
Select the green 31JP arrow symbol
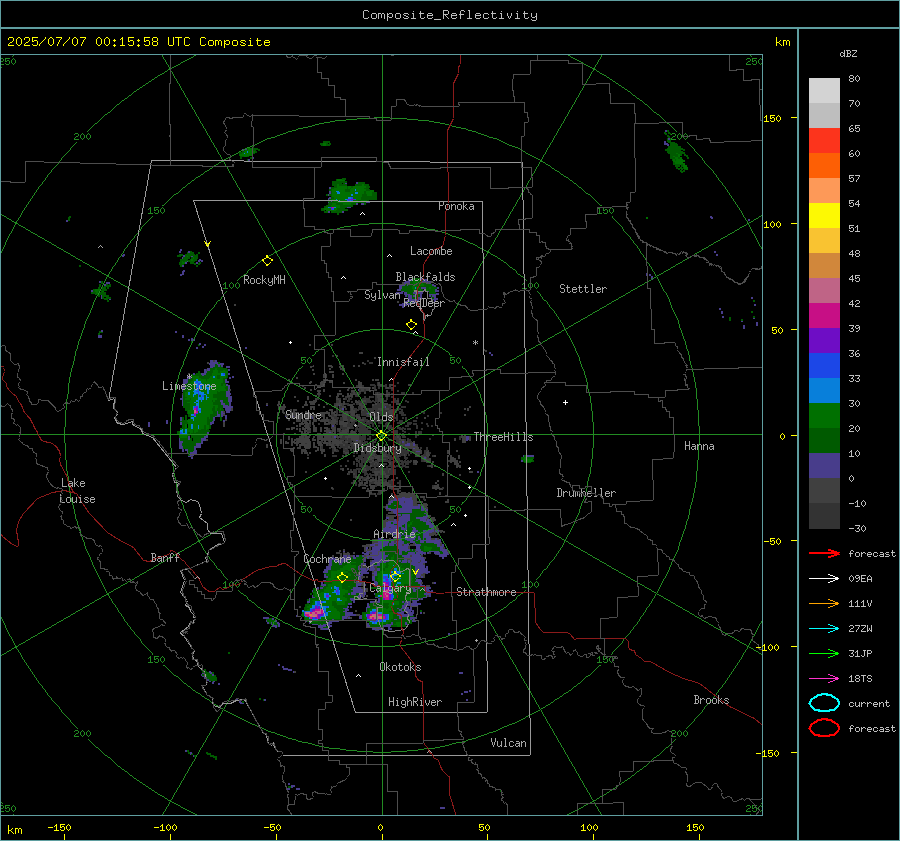click(x=824, y=653)
